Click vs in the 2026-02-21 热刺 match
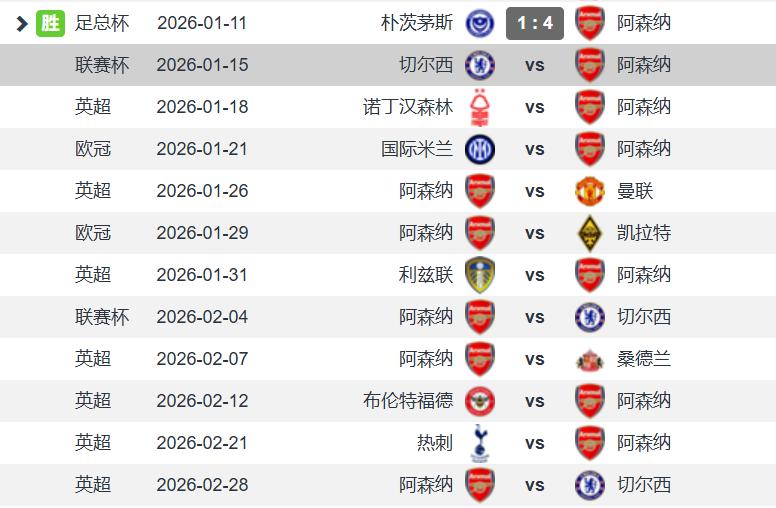The width and height of the screenshot is (776, 508). [x=534, y=443]
